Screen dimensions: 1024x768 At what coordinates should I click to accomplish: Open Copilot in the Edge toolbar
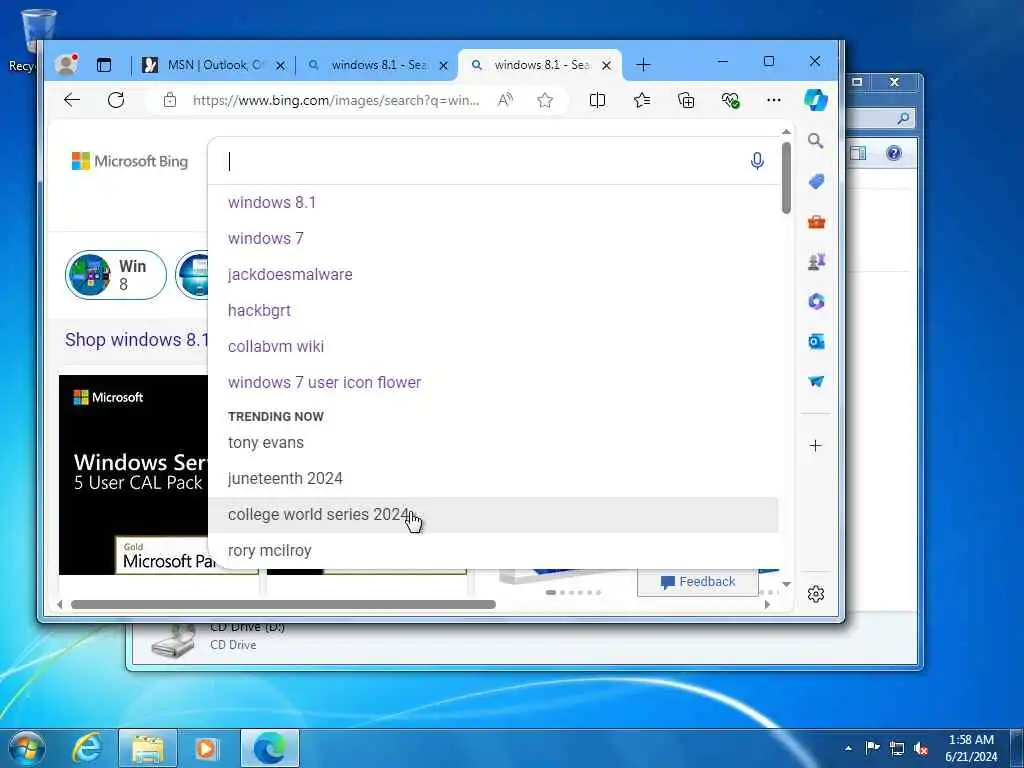click(816, 100)
